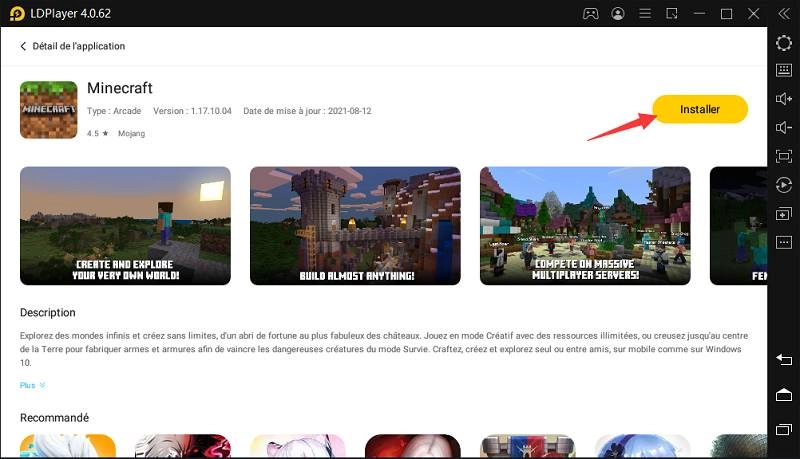Minimize the LDPlayer window

pos(699,14)
